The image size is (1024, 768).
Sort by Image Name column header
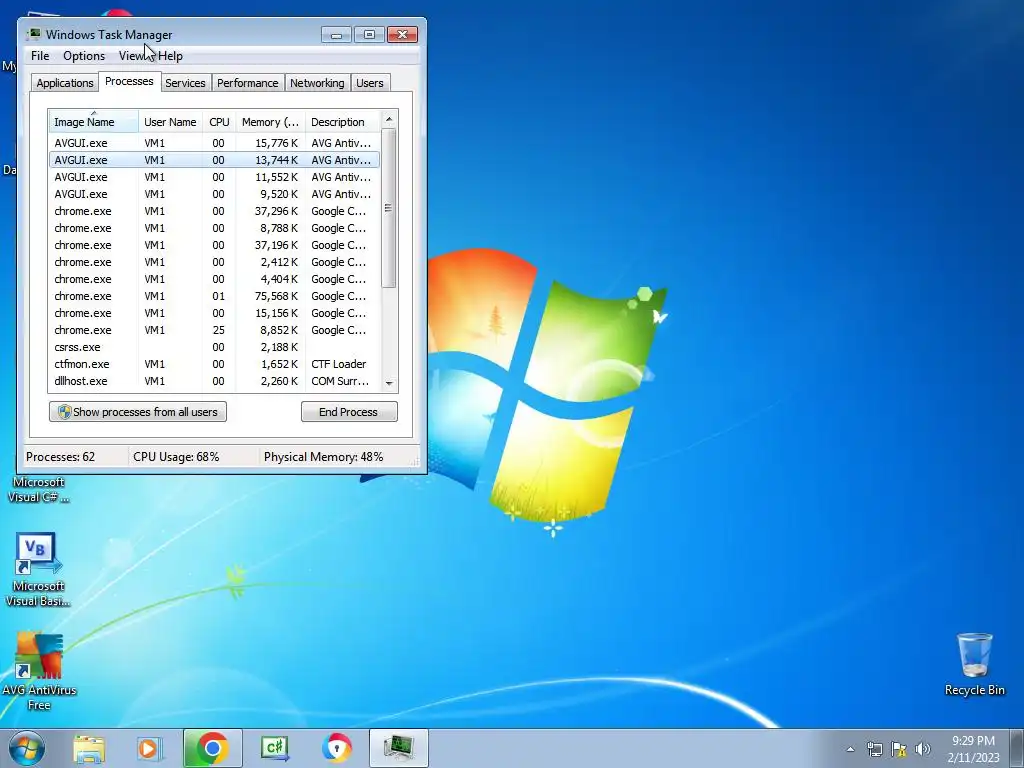(x=93, y=122)
